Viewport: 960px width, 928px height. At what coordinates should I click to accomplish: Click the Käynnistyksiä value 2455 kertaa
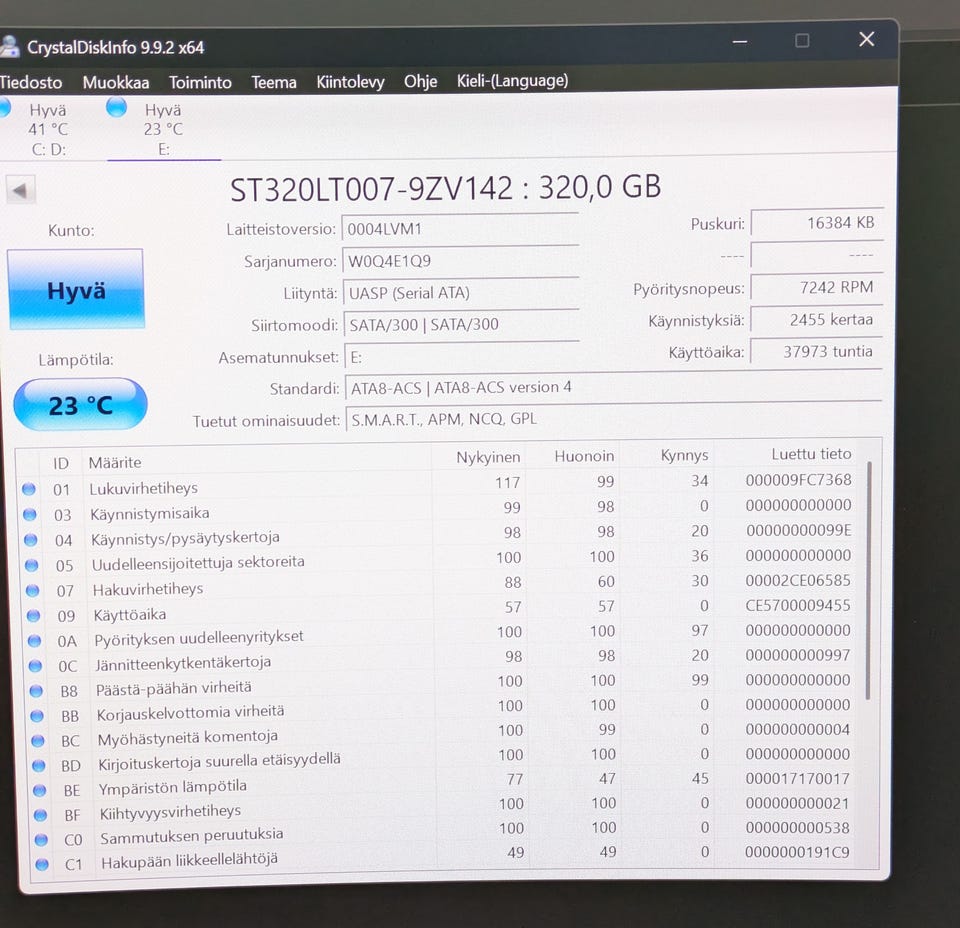click(x=817, y=319)
